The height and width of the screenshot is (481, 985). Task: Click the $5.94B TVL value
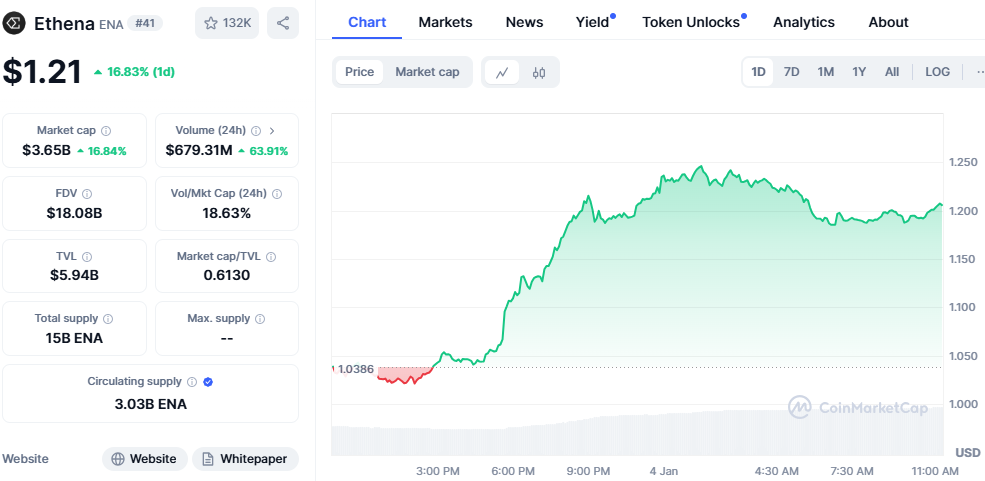(74, 275)
